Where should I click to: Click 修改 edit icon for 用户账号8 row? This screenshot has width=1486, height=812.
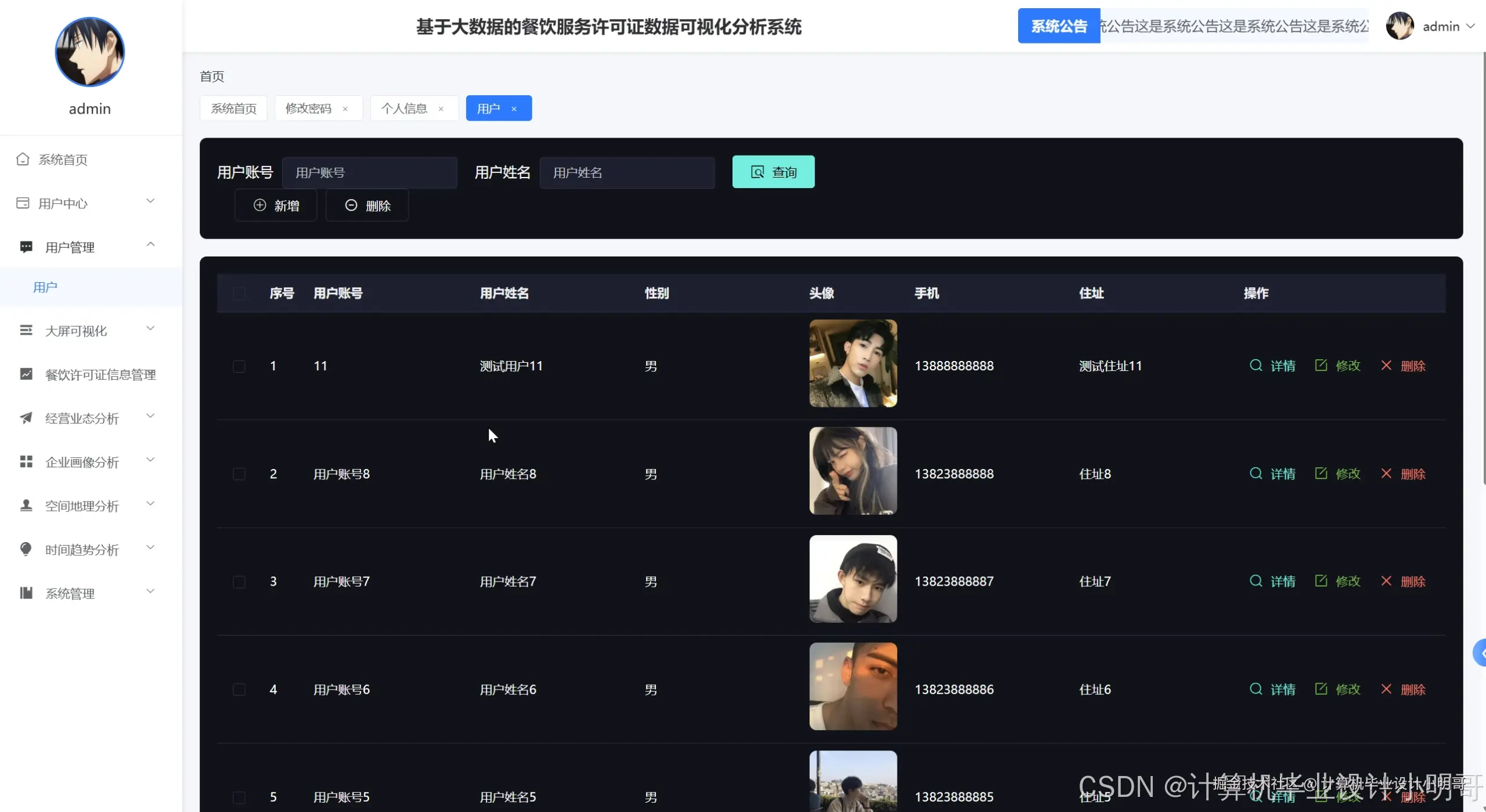click(x=1321, y=474)
